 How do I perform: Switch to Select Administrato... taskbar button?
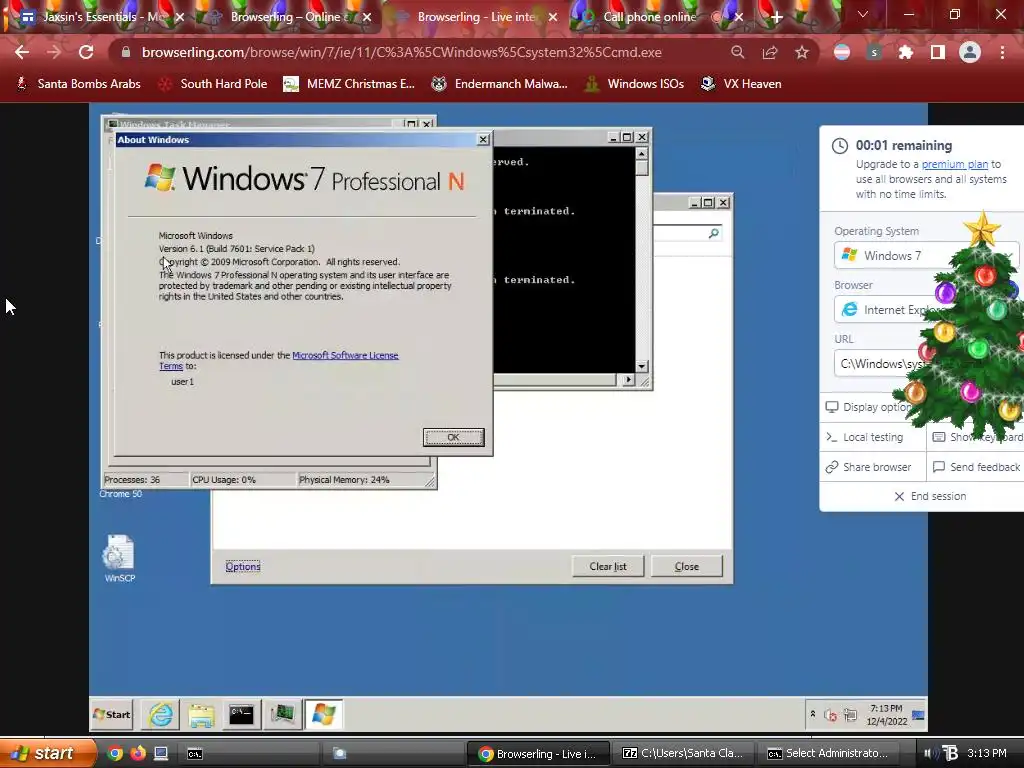[x=828, y=754]
